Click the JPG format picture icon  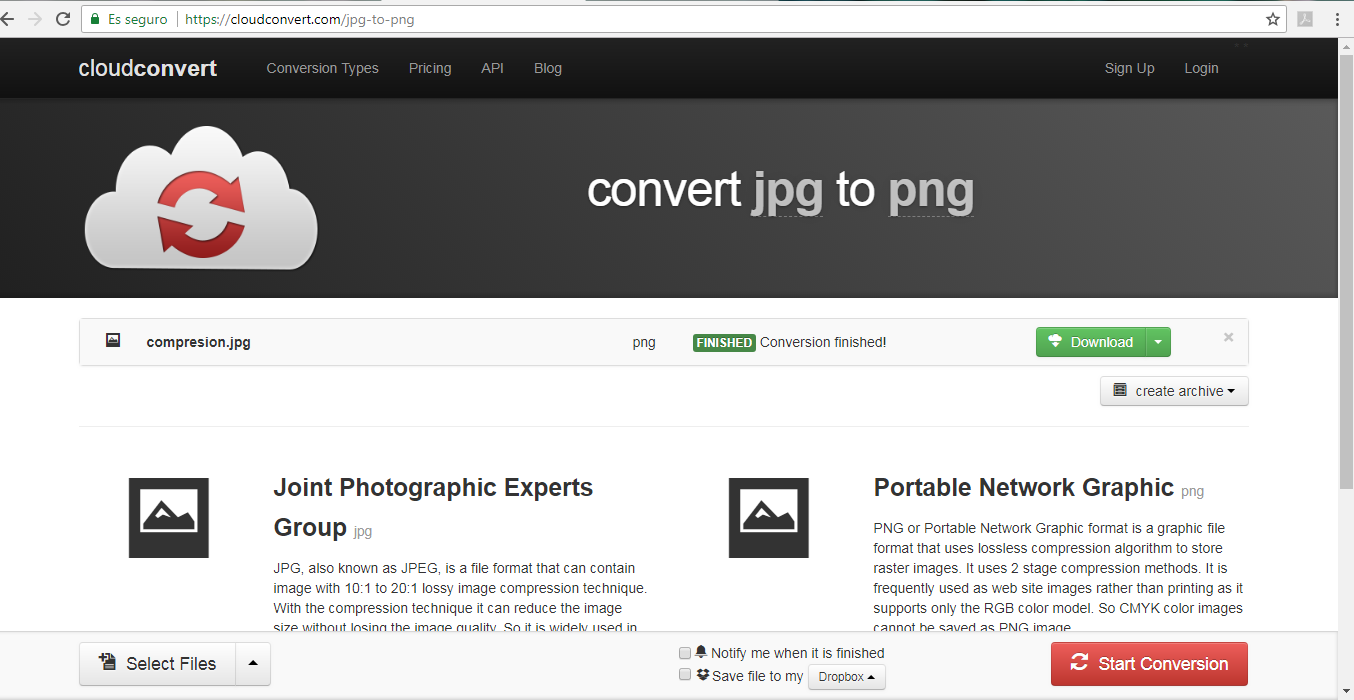pyautogui.click(x=169, y=518)
